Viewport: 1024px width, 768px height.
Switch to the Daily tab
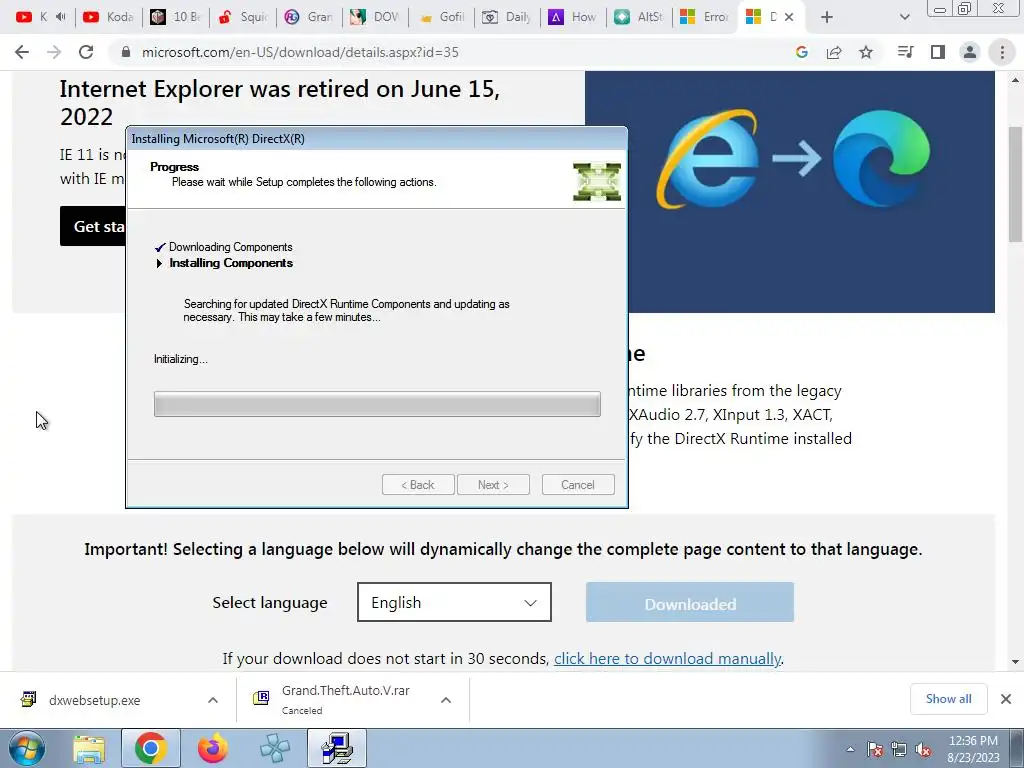(x=507, y=17)
